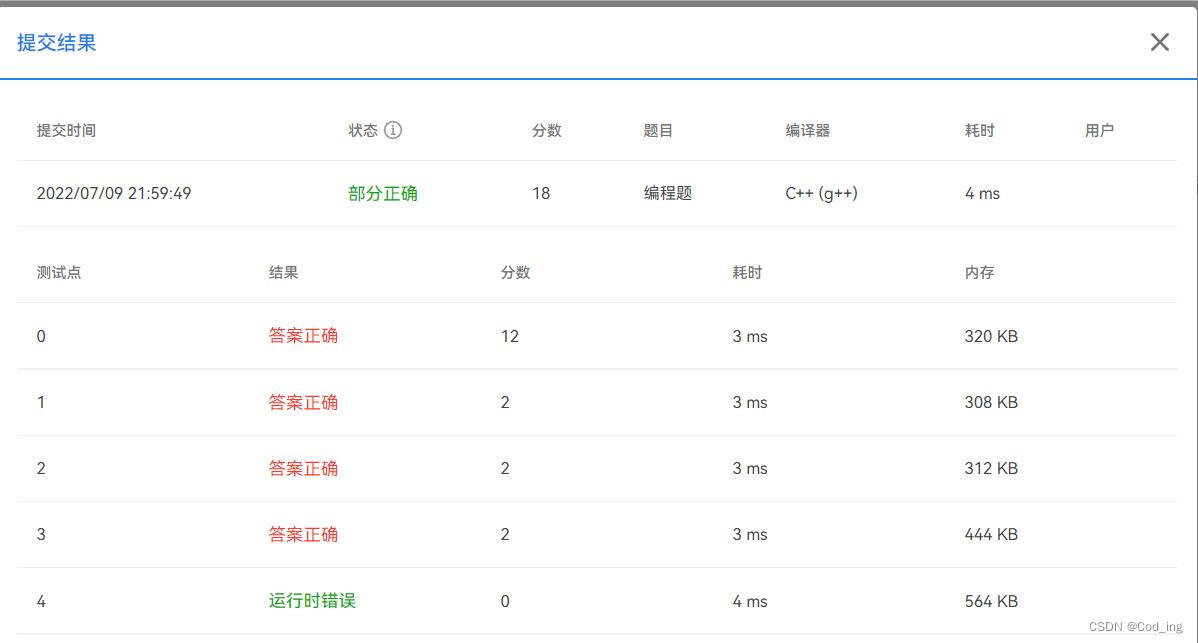1198x643 pixels.
Task: Select the 提交时间 column header
Action: coord(66,131)
